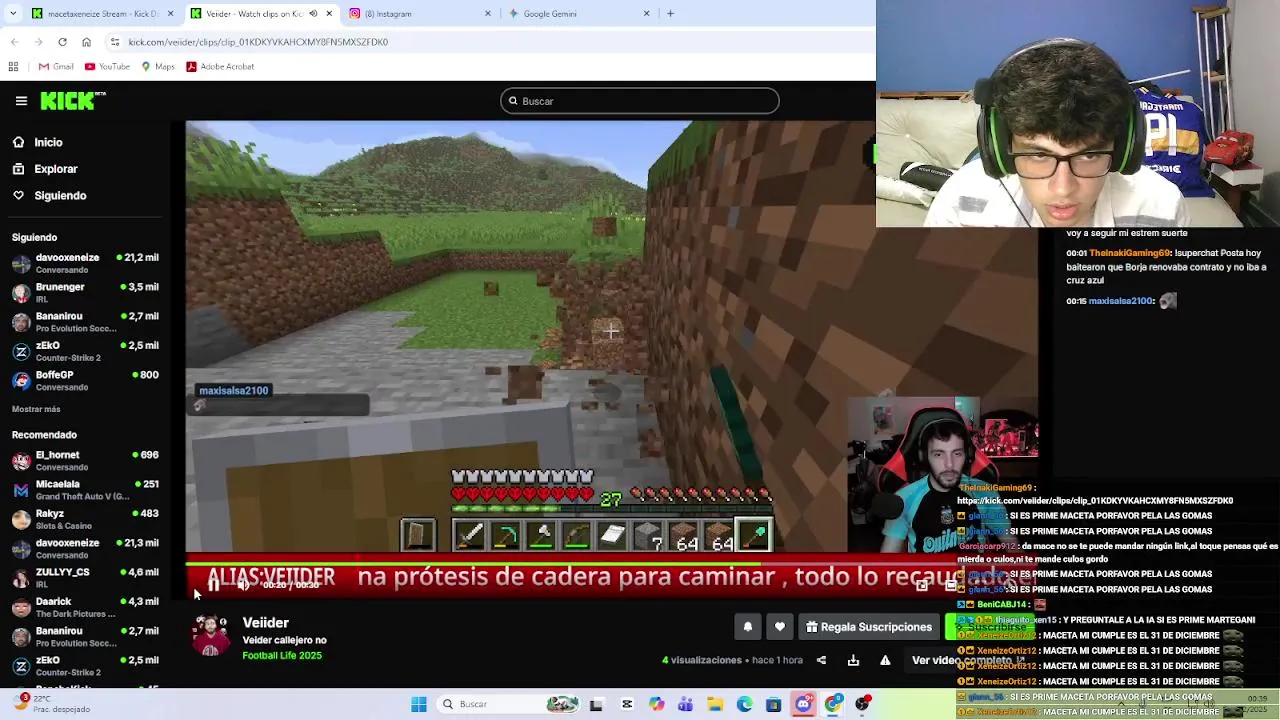Share the clip
The width and height of the screenshot is (1280, 720).
pos(821,660)
